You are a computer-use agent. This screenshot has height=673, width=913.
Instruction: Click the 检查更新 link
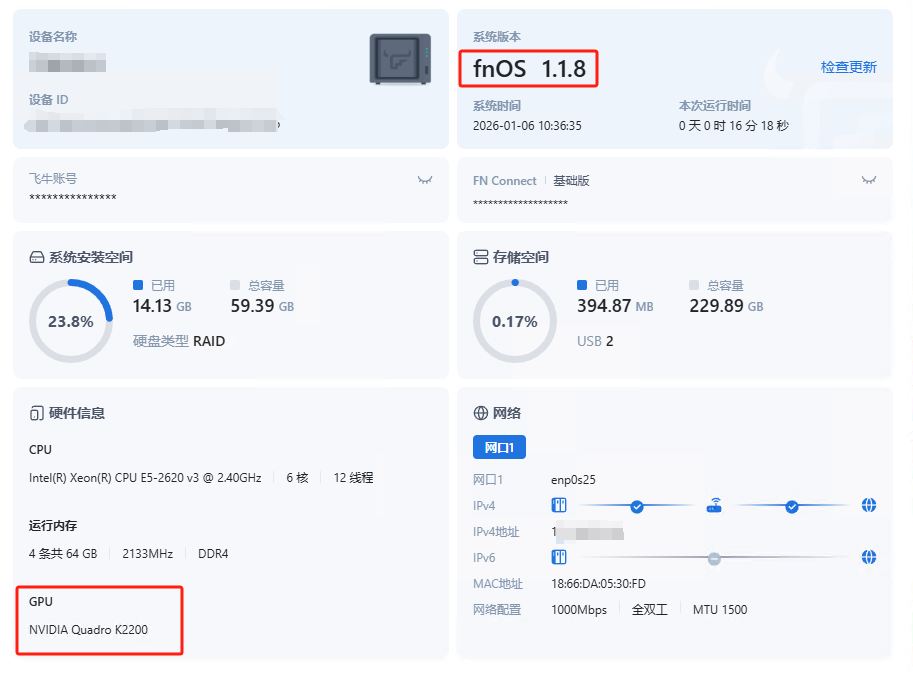click(x=848, y=67)
